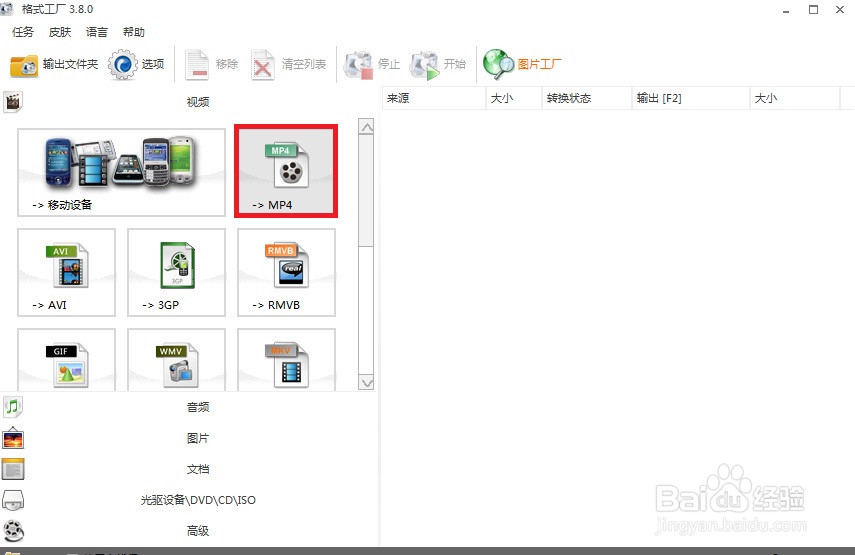Click 清空列表 clear list button
Screen dimensions: 855x555
click(288, 65)
